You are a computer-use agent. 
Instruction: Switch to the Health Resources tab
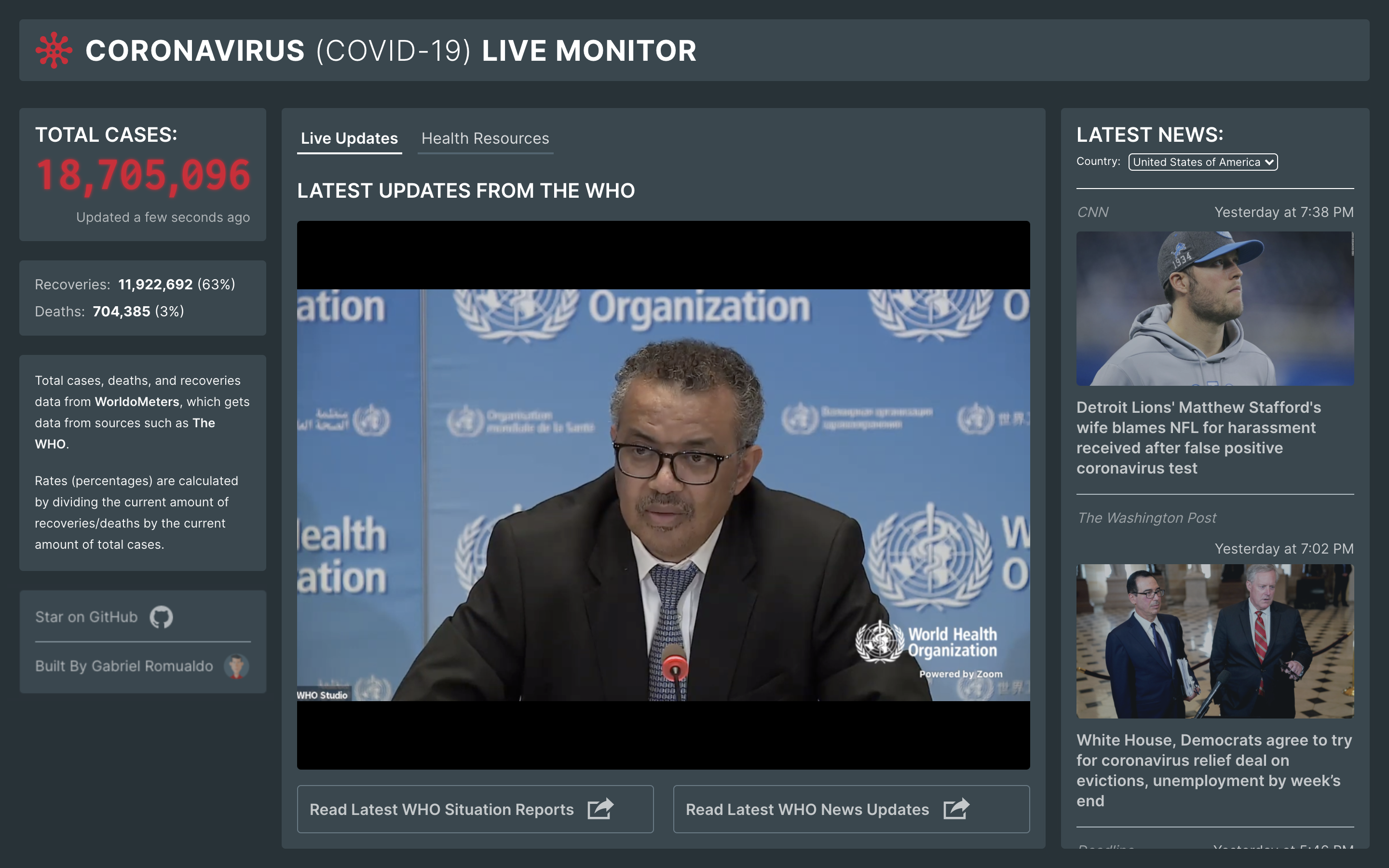point(485,138)
